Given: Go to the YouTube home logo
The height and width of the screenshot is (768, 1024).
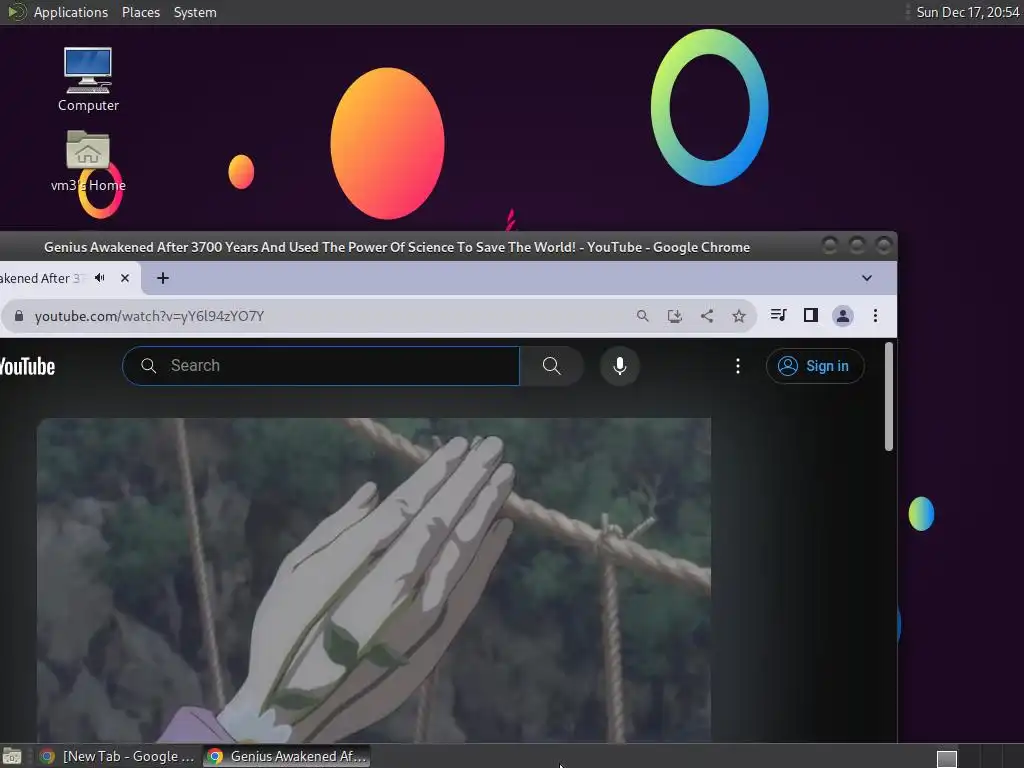Looking at the screenshot, I should coord(27,366).
